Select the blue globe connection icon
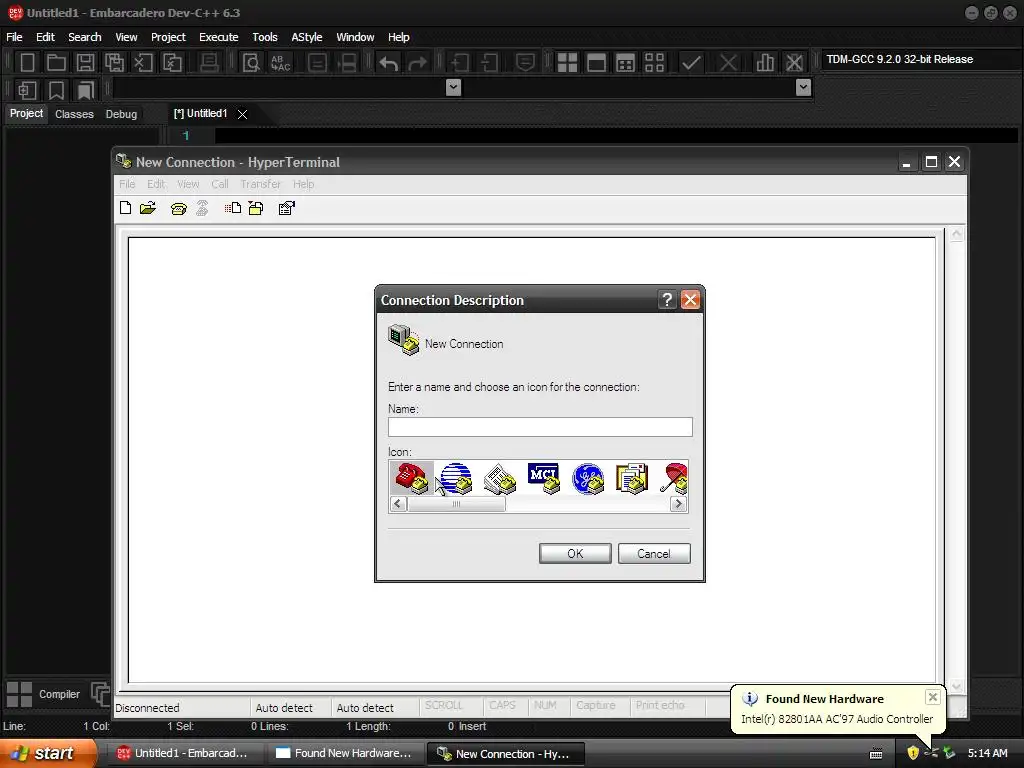The image size is (1024, 768). (456, 478)
